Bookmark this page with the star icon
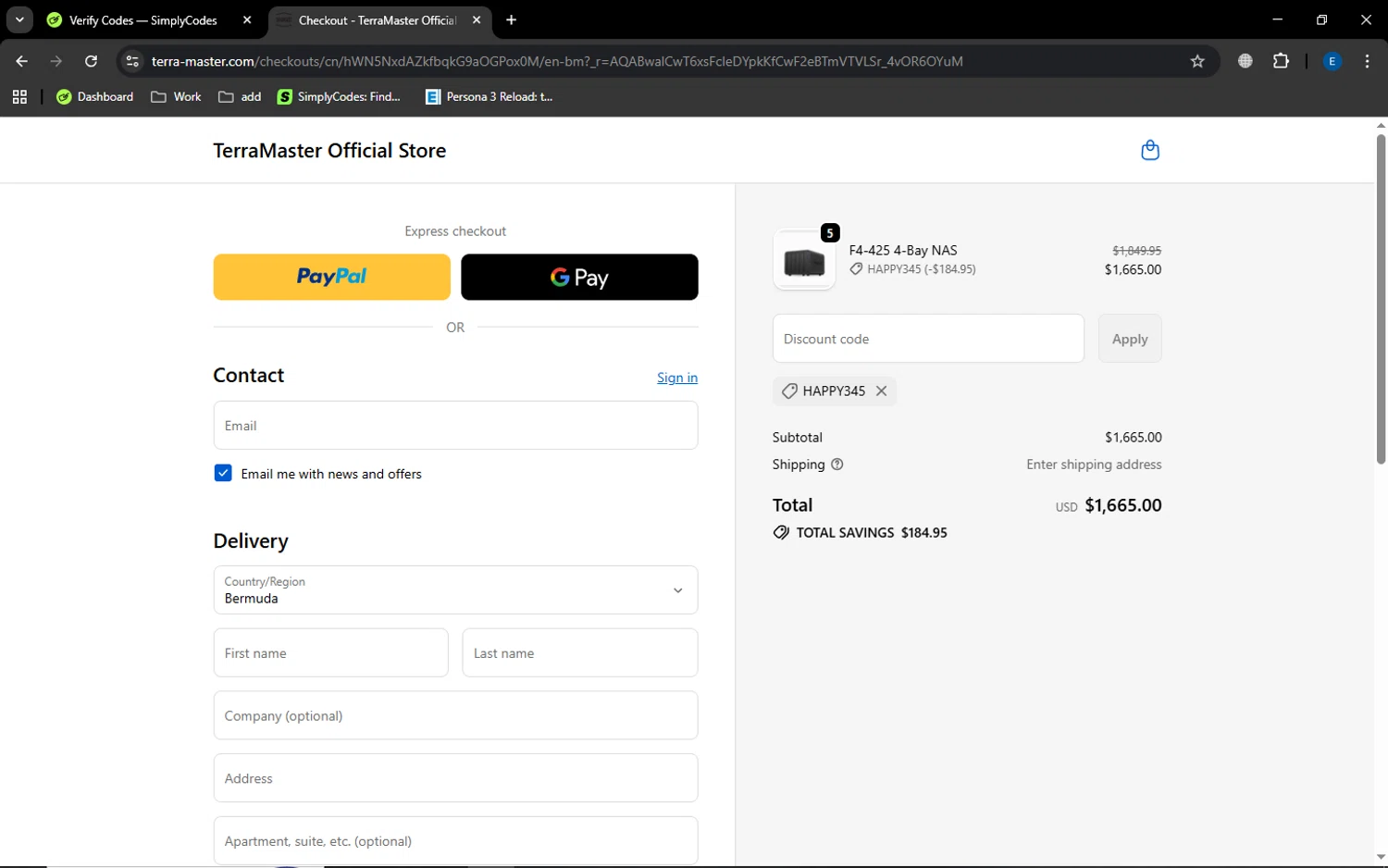 click(1197, 61)
